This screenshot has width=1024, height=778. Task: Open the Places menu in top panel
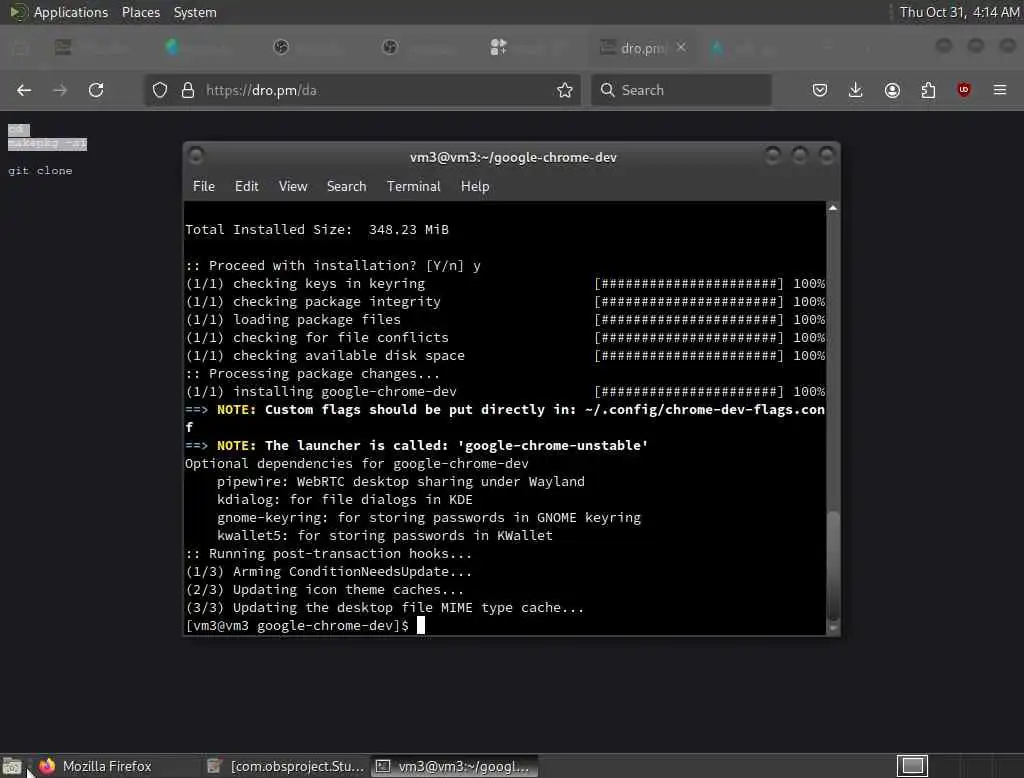(x=140, y=12)
